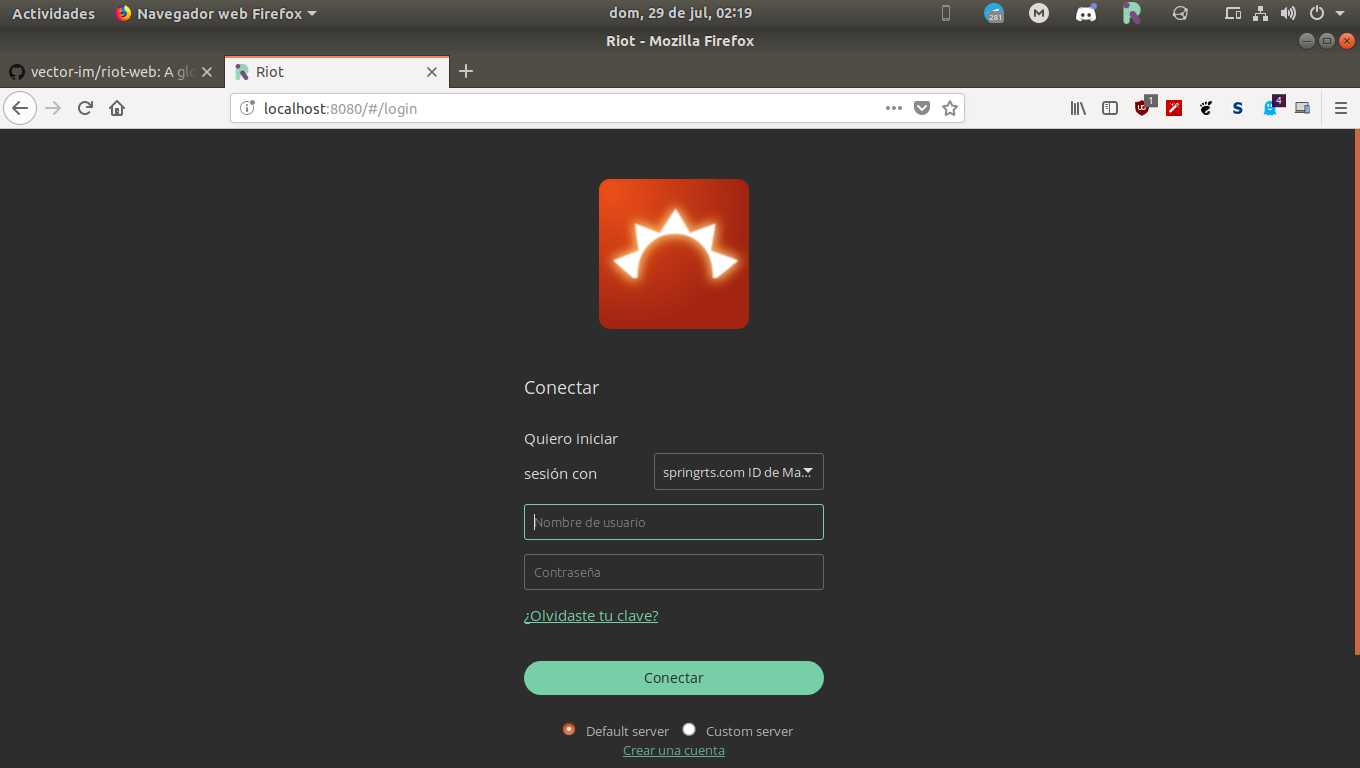Click the page vertical scrollbar

coord(1357,392)
